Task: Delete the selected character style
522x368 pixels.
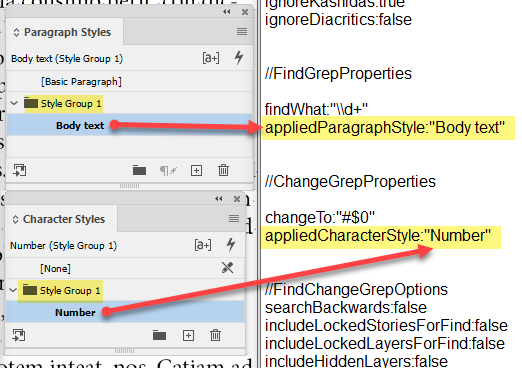Action: (x=215, y=335)
